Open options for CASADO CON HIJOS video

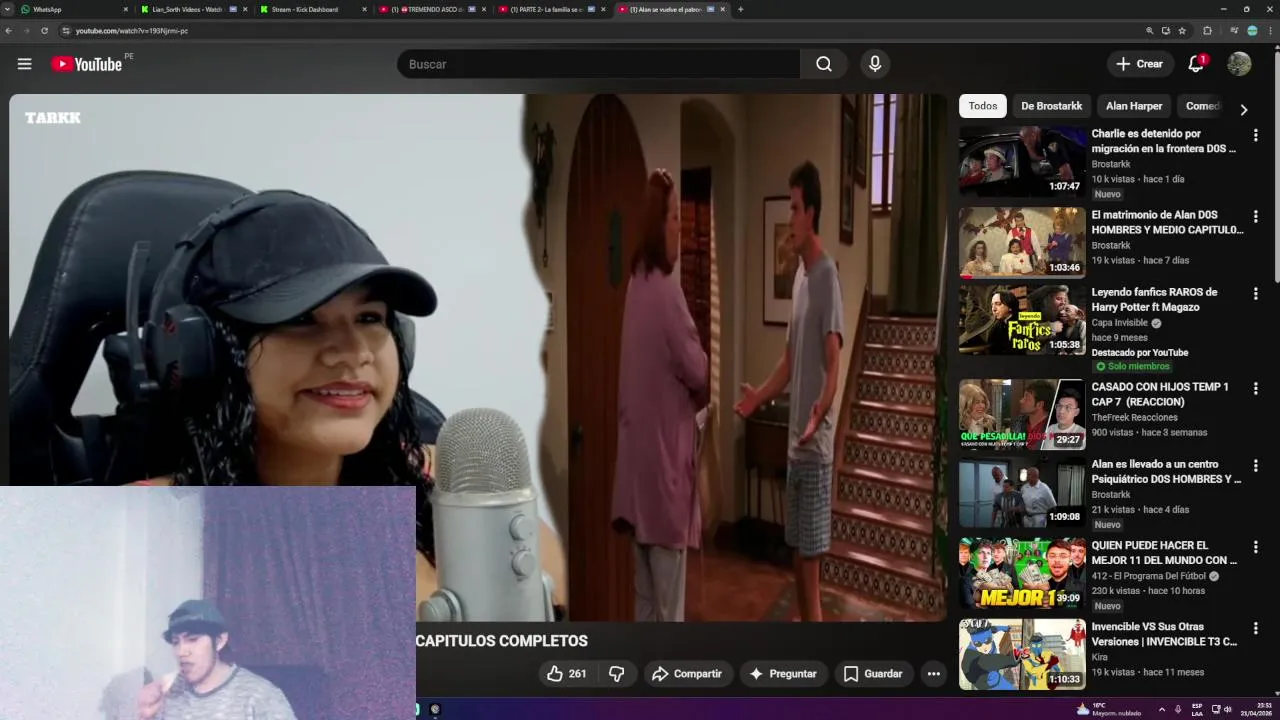1255,388
